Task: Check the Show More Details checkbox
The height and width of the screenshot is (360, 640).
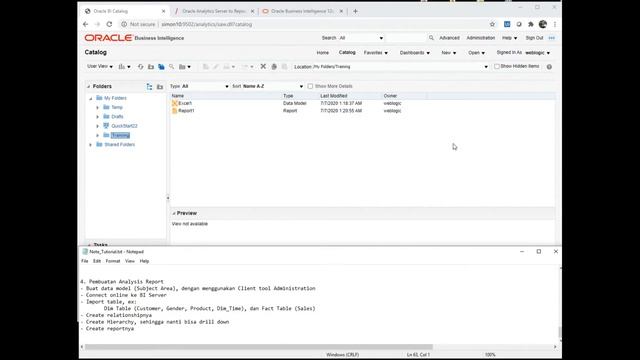Action: 310,86
